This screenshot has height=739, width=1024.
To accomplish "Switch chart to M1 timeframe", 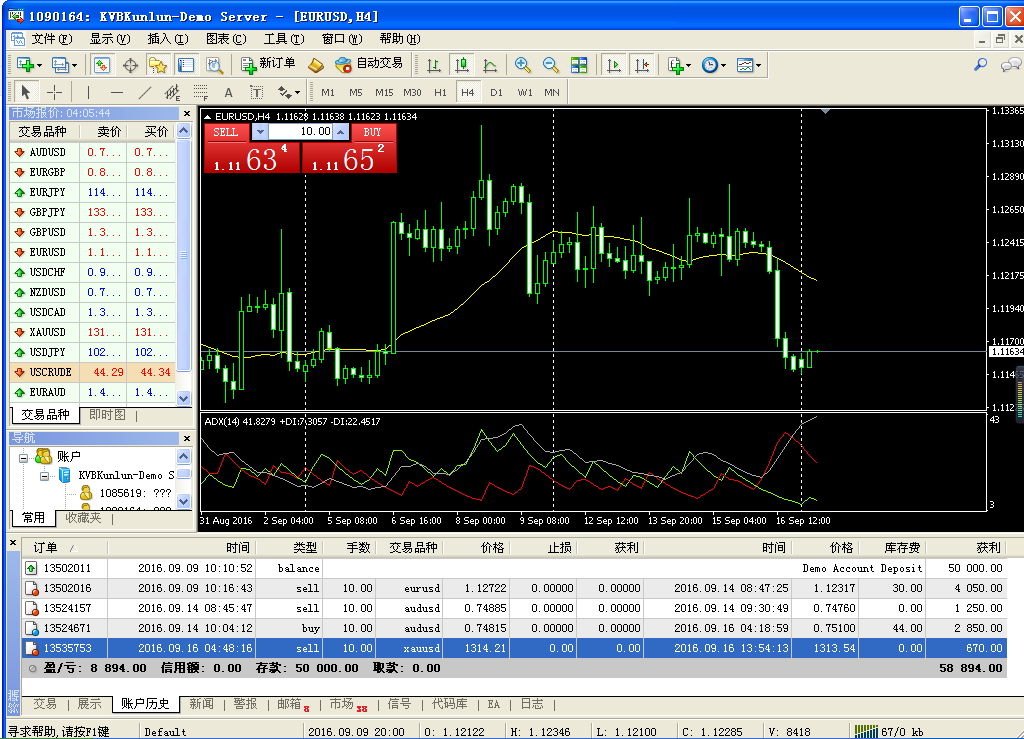I will [x=328, y=93].
